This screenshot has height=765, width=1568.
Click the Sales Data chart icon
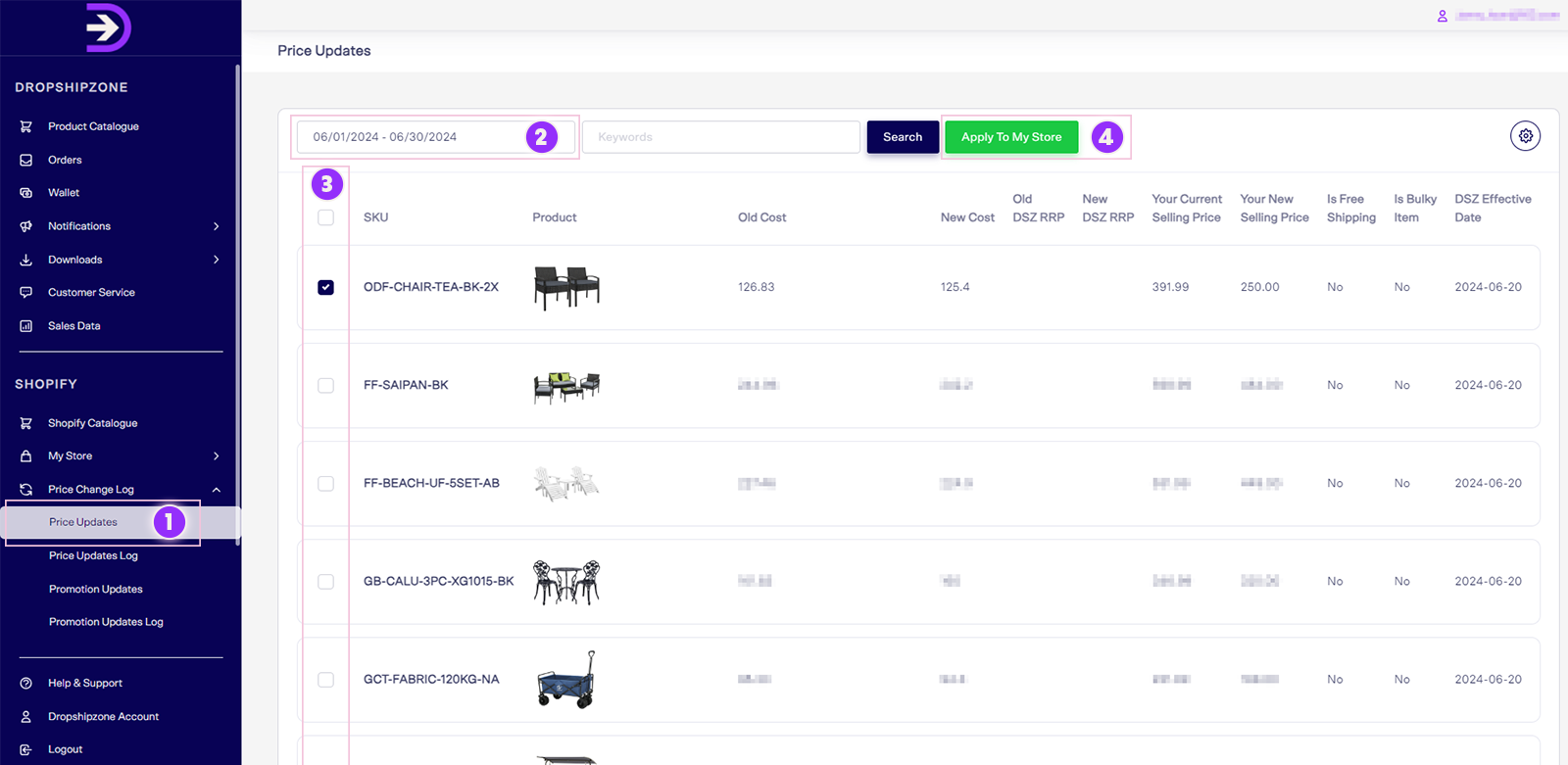click(26, 326)
